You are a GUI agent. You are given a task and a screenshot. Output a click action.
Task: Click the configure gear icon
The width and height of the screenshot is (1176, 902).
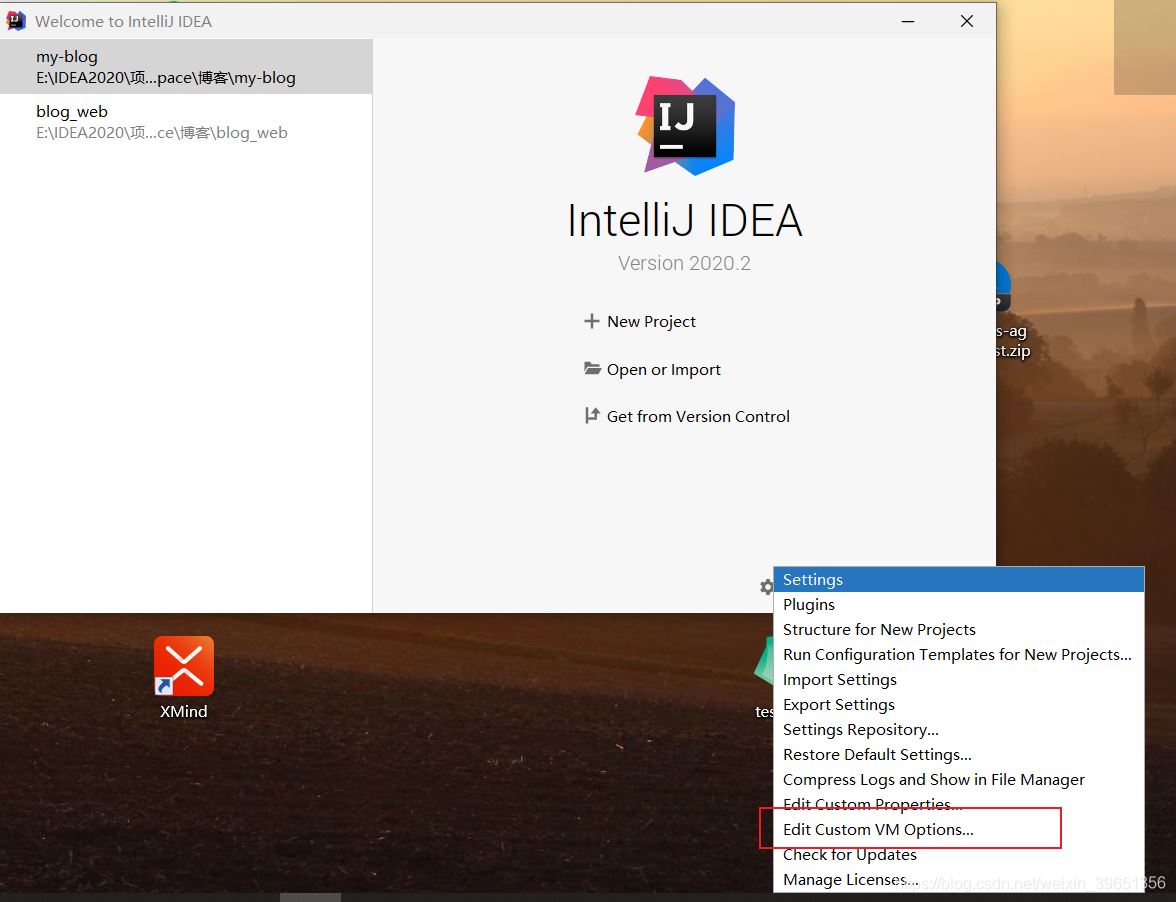pyautogui.click(x=766, y=587)
